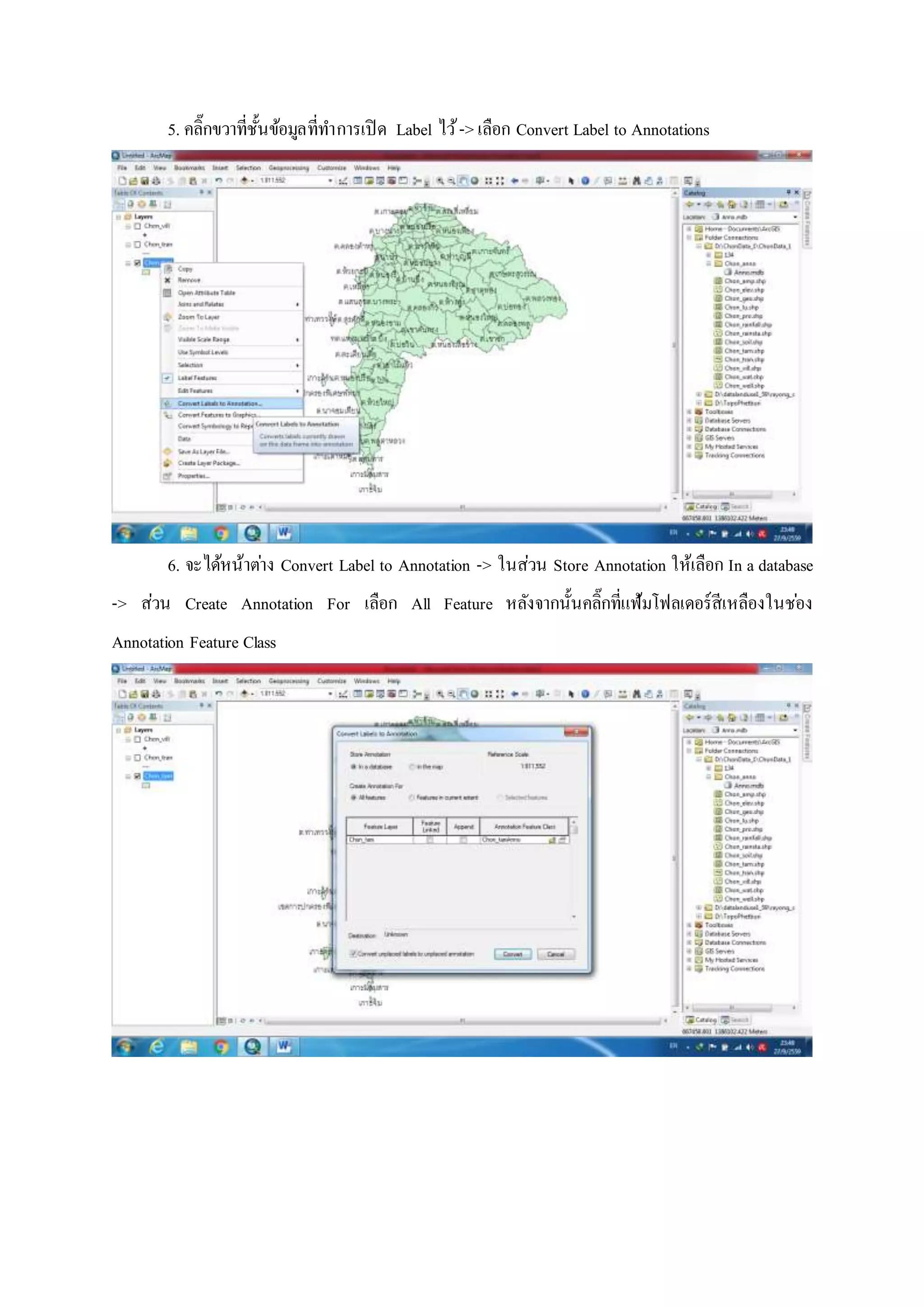Click Full Extent globe icon in lower toolbar
Image resolution: width=924 pixels, height=1307 pixels.
click(x=475, y=694)
